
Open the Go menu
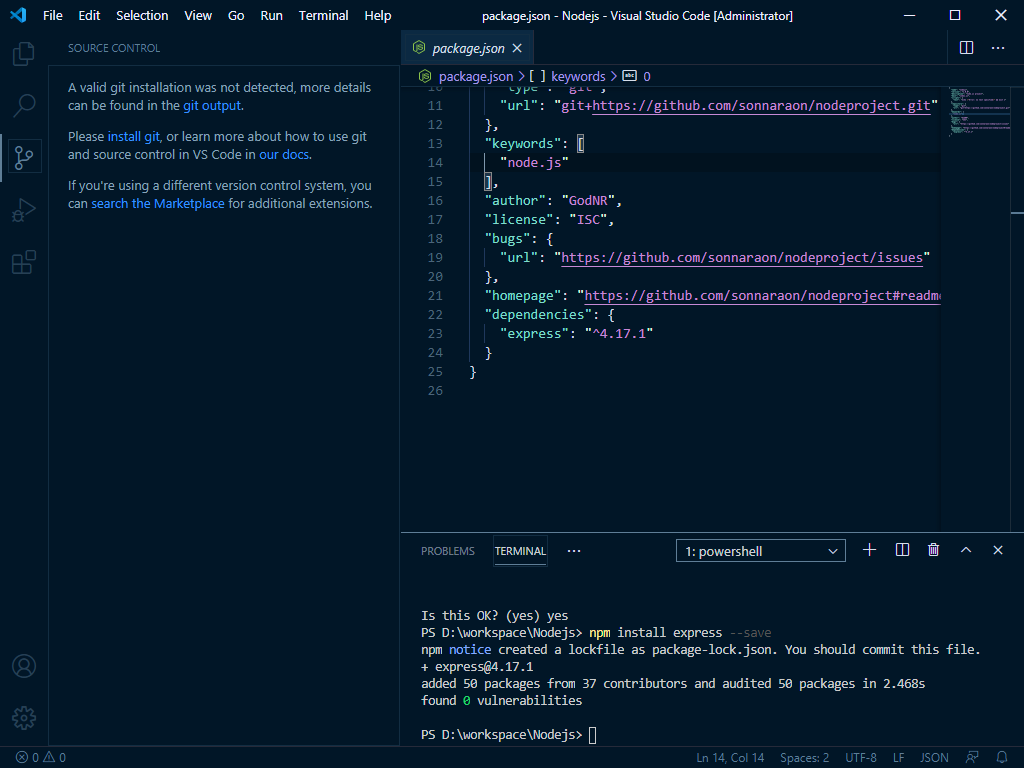[x=236, y=16]
